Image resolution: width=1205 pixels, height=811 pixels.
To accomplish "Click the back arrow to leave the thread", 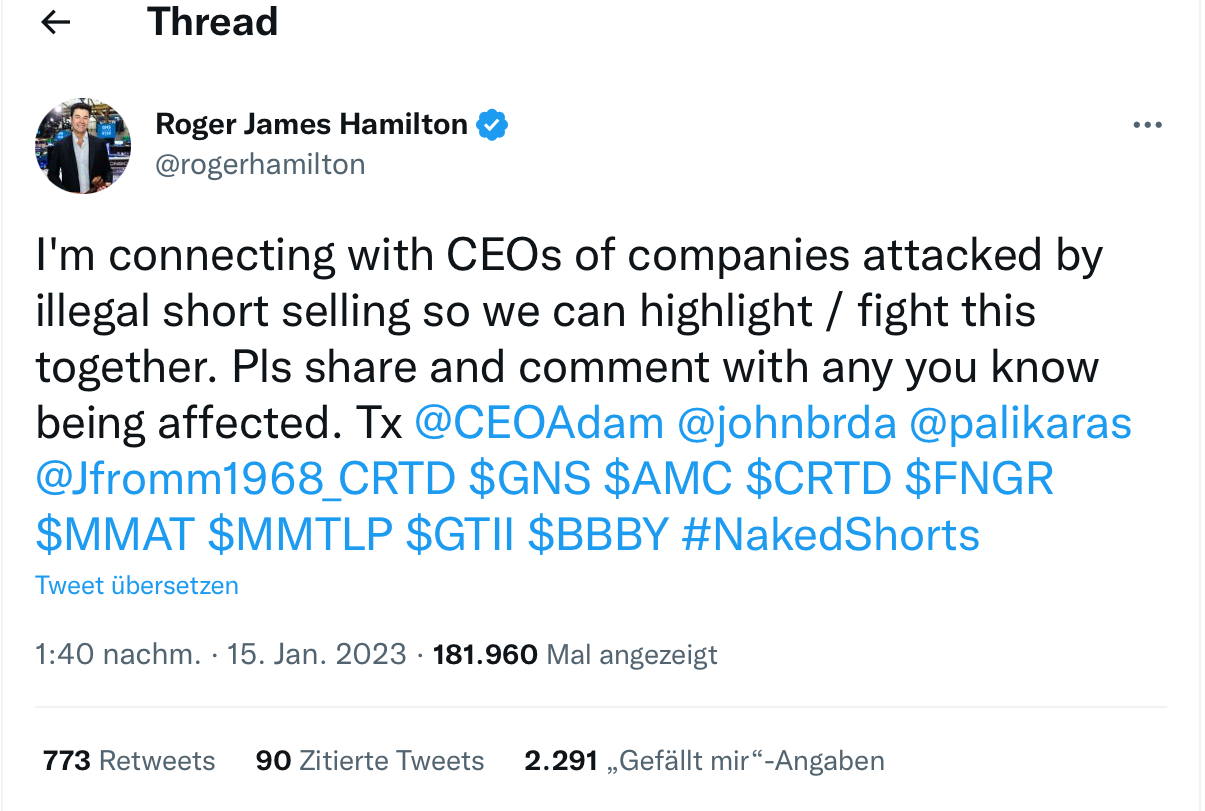I will [x=55, y=22].
